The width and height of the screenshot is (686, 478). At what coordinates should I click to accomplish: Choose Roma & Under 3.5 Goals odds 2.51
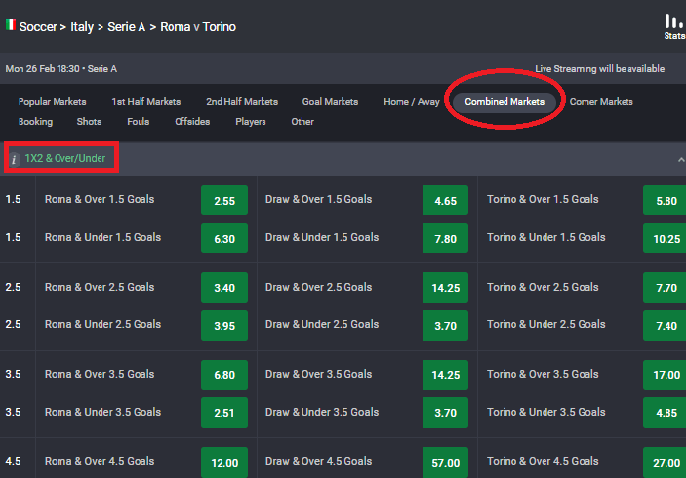[225, 413]
